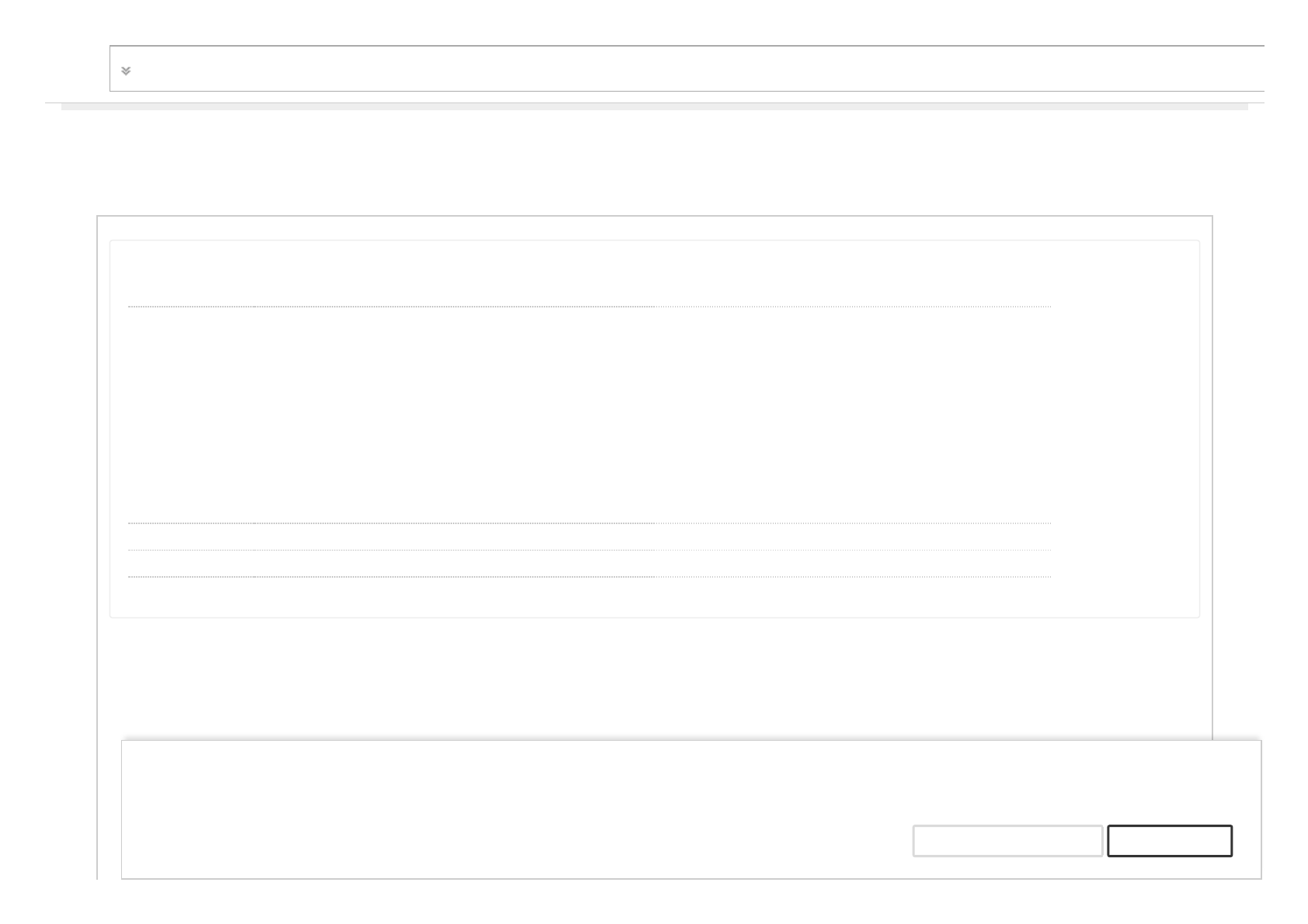Click empty panel space between card and dialog

click(x=654, y=678)
